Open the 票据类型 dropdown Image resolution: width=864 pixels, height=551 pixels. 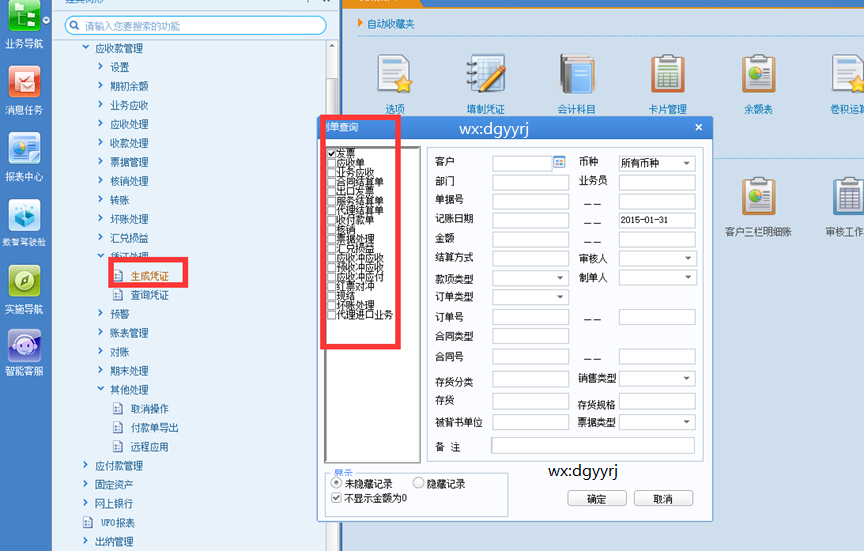tap(657, 422)
